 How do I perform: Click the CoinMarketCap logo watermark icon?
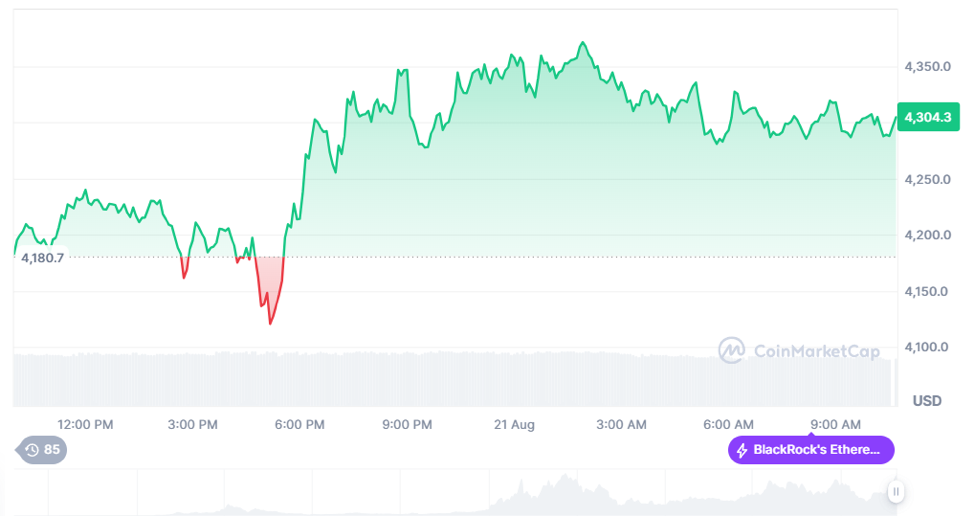click(x=732, y=350)
